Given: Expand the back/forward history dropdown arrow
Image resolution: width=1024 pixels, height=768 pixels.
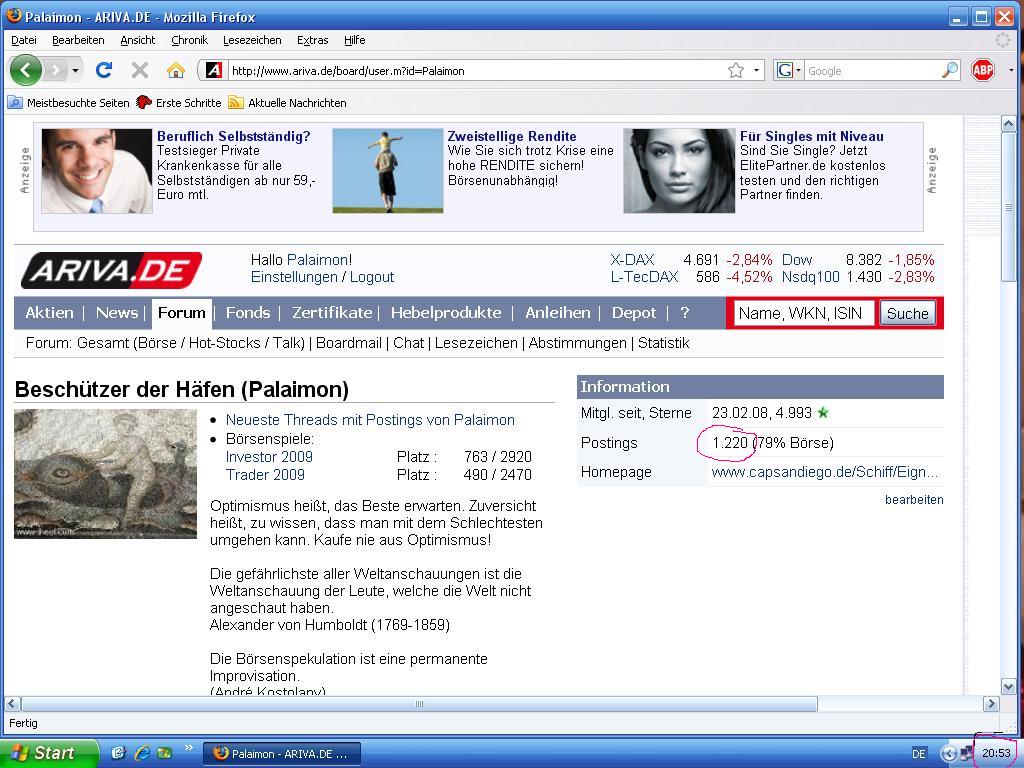Looking at the screenshot, I should pos(75,71).
